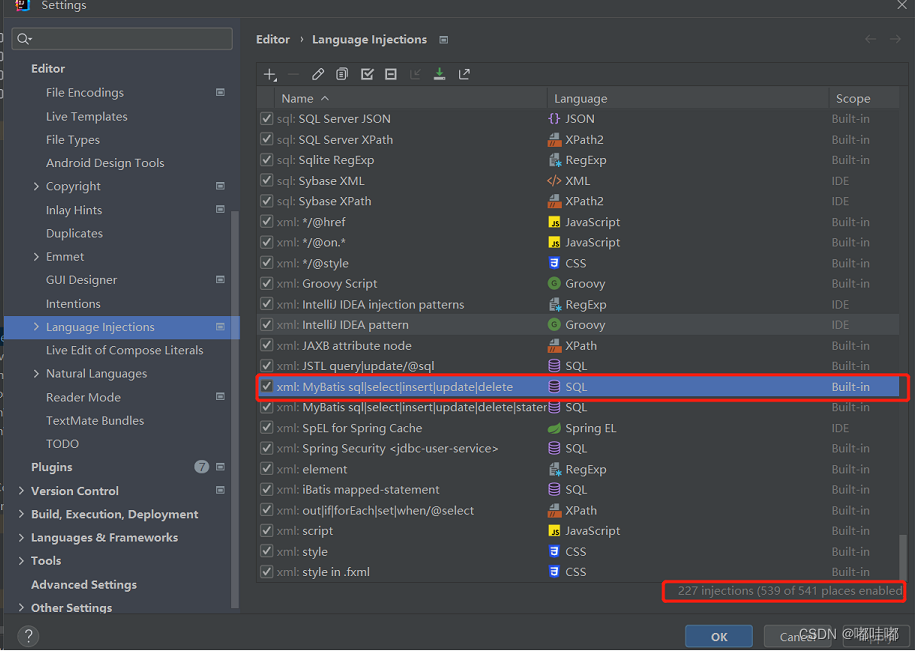Sort by Name column header

pos(411,99)
